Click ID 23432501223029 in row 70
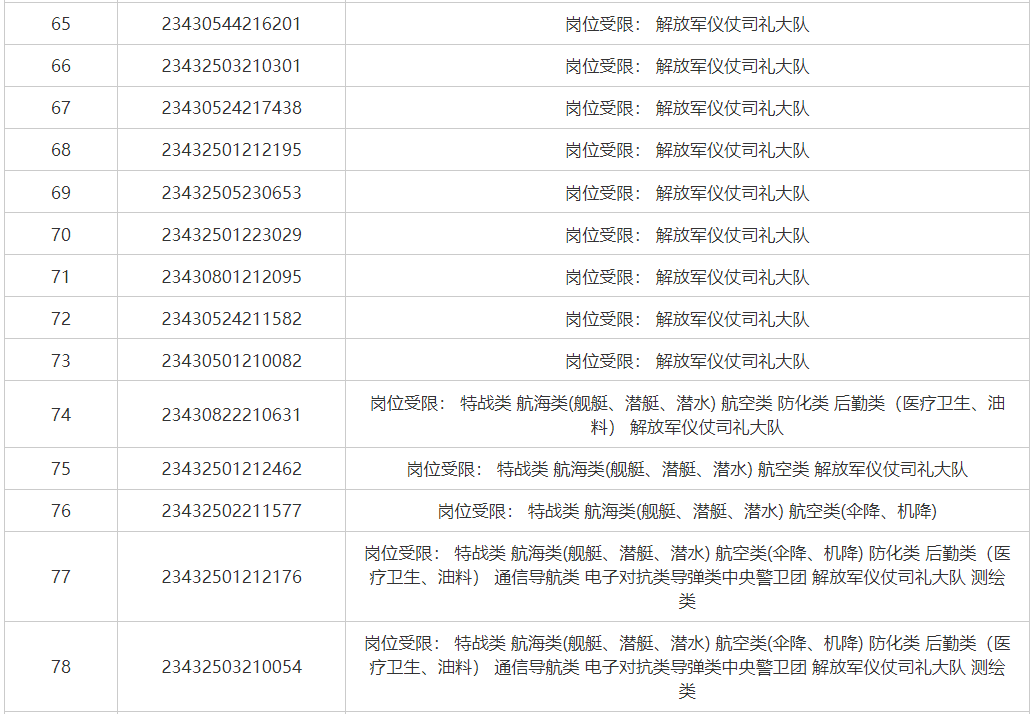The width and height of the screenshot is (1032, 714). click(231, 235)
